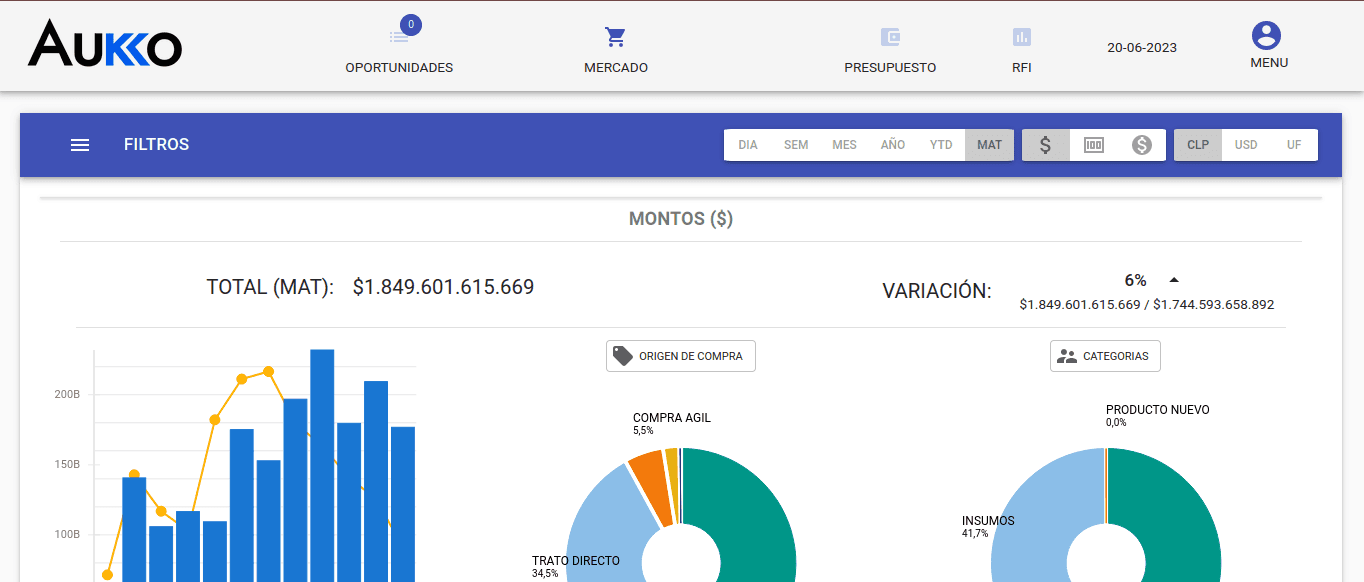Go to Mercado section
1364x582 pixels.
616,68
